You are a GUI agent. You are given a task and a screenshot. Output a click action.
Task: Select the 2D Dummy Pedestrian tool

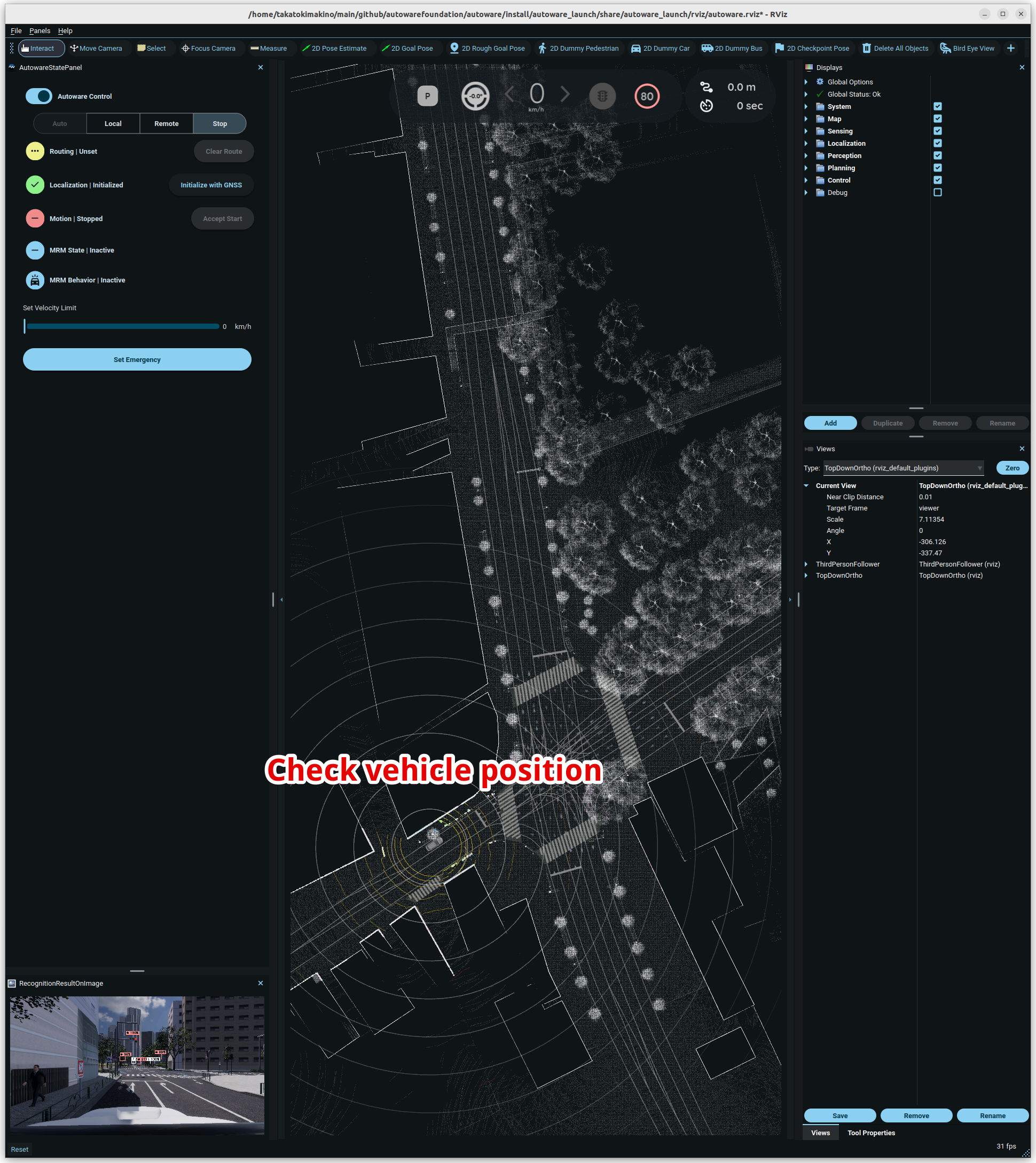578,49
